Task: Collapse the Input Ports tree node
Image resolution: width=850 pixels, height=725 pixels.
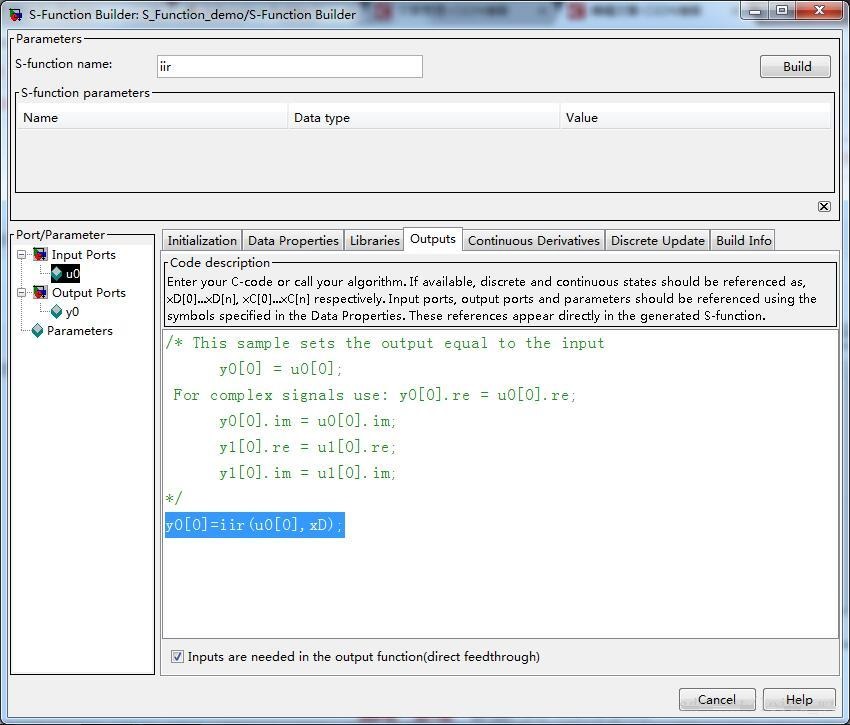Action: pos(21,254)
